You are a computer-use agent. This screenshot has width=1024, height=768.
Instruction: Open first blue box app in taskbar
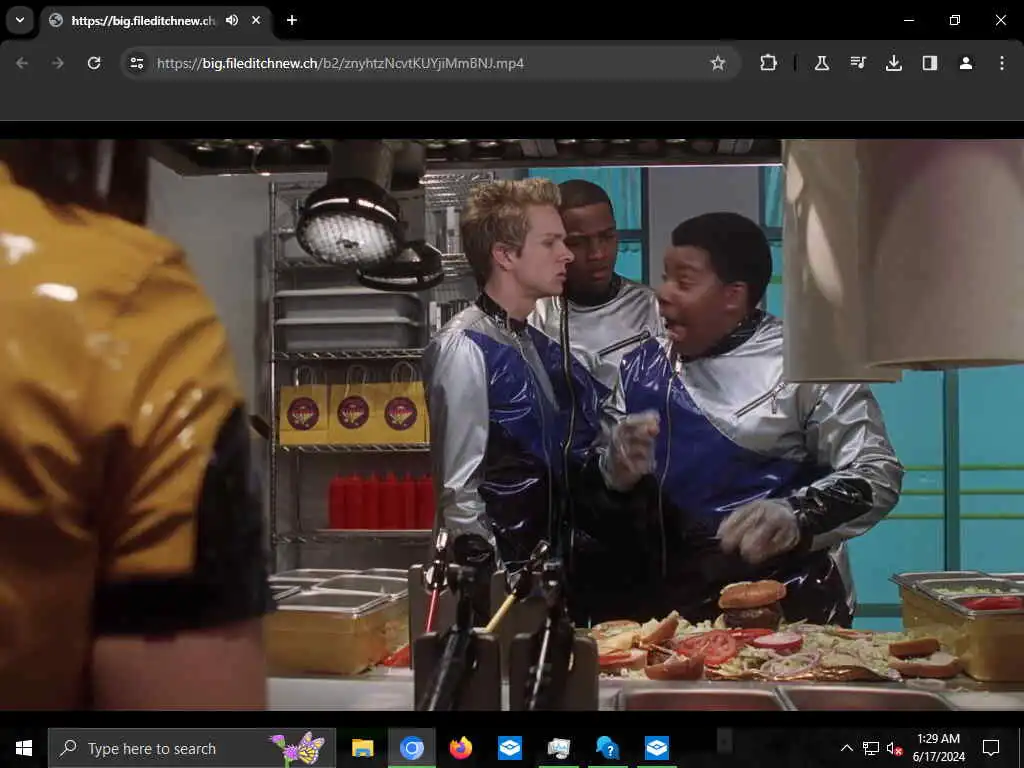(x=509, y=748)
